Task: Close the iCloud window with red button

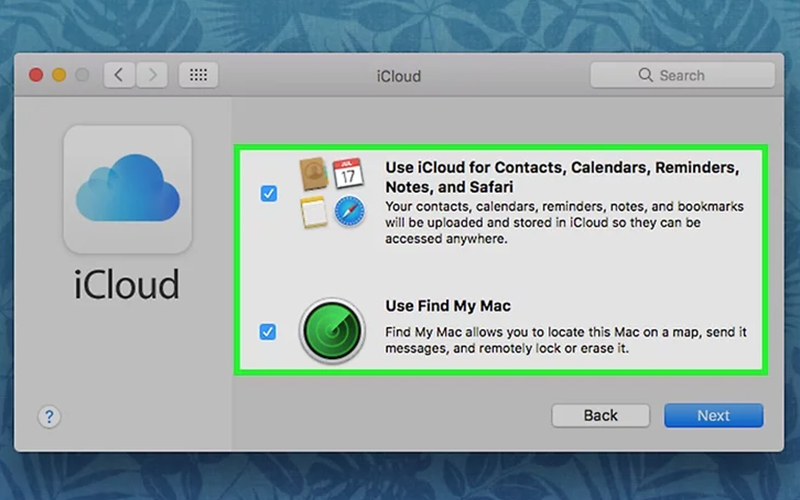Action: coord(37,75)
